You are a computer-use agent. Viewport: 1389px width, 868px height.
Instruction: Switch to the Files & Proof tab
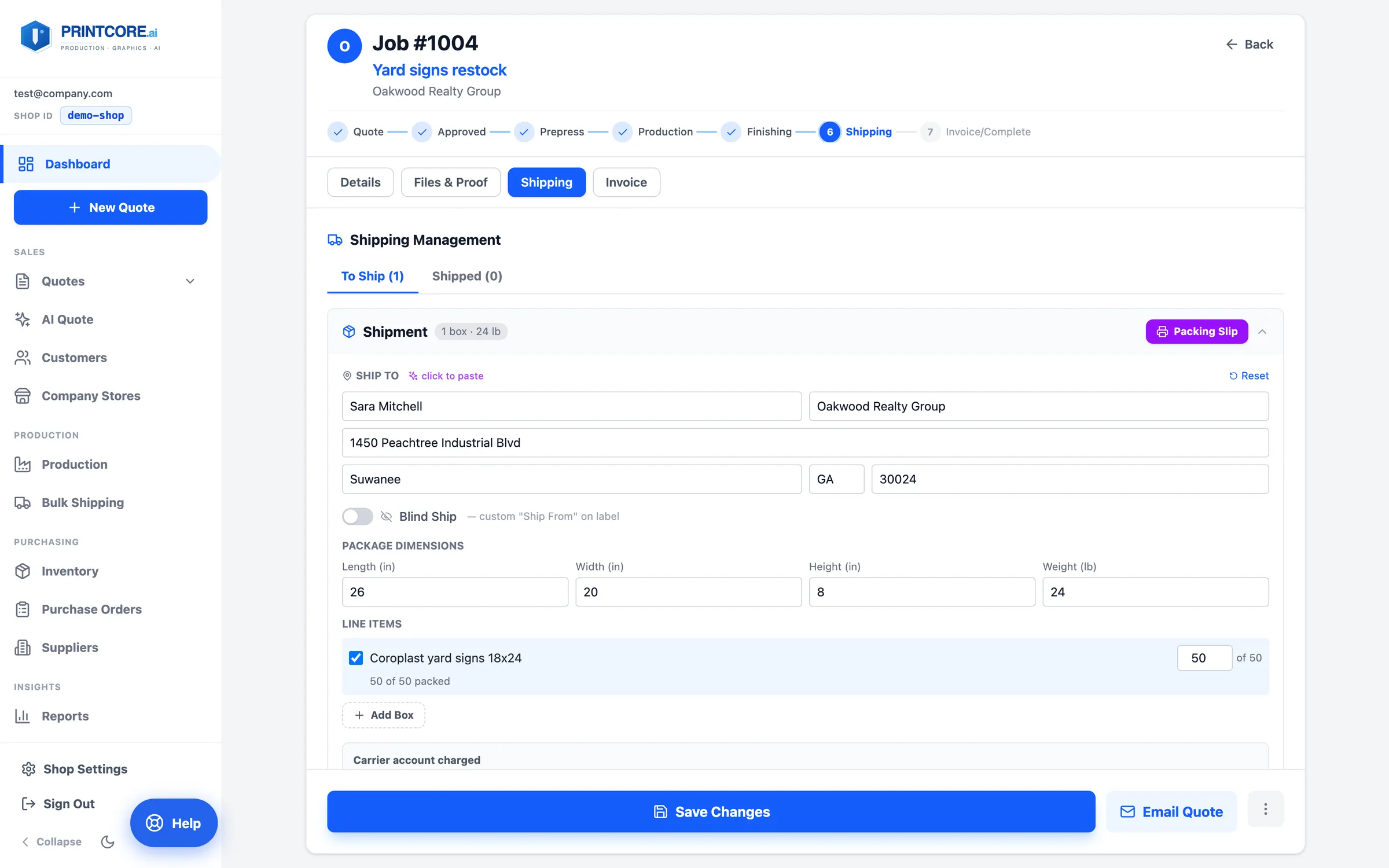pos(451,182)
